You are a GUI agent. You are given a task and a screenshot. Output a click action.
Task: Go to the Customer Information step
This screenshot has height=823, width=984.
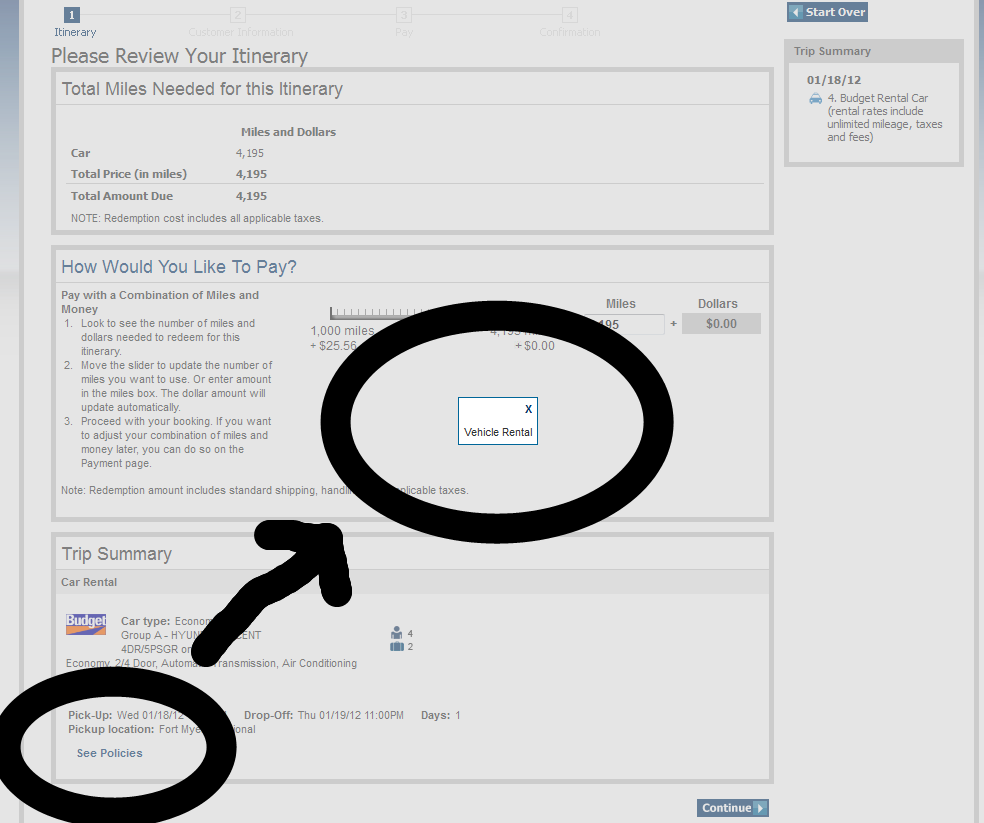(x=237, y=15)
